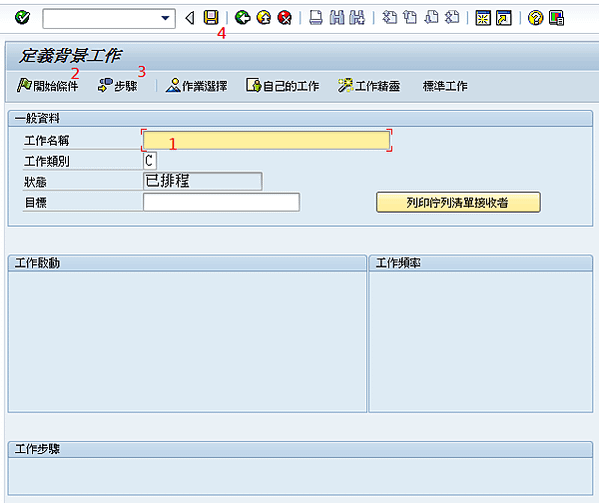Viewport: 599px width, 503px height.
Task: Collapse the command field triangle arrow
Action: 190,18
